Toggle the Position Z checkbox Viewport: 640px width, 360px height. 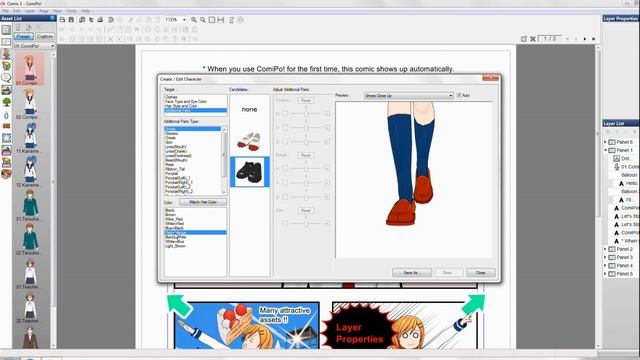click(x=285, y=142)
